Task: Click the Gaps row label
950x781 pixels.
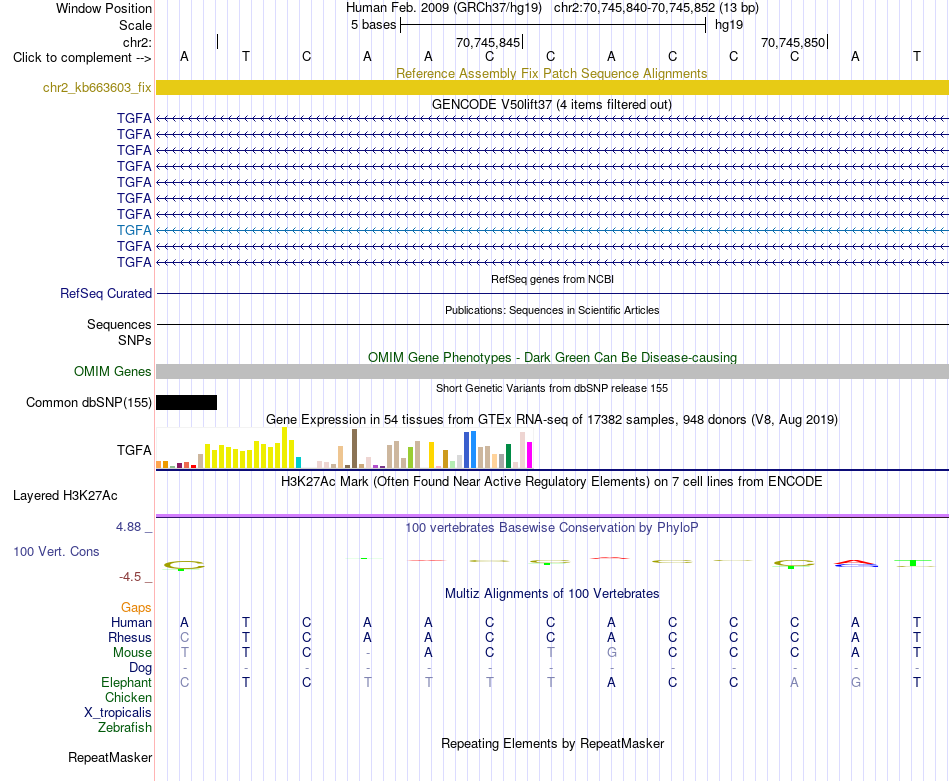Action: point(136,608)
